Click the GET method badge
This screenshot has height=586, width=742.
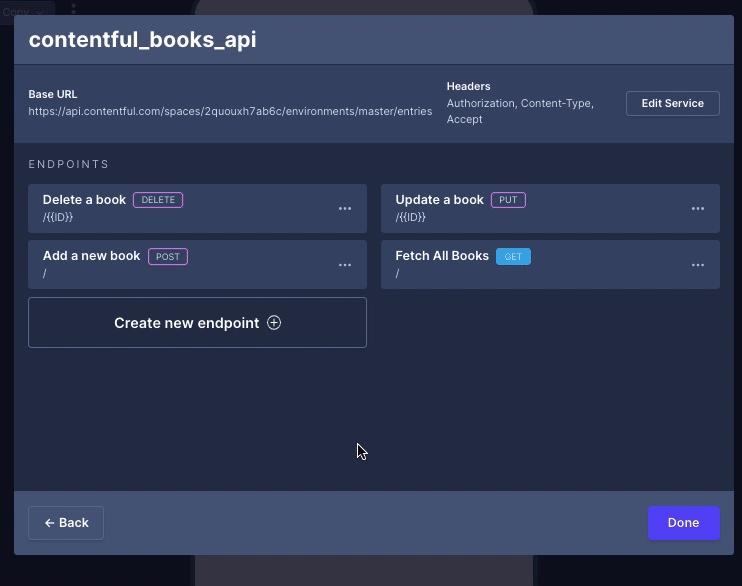[513, 257]
